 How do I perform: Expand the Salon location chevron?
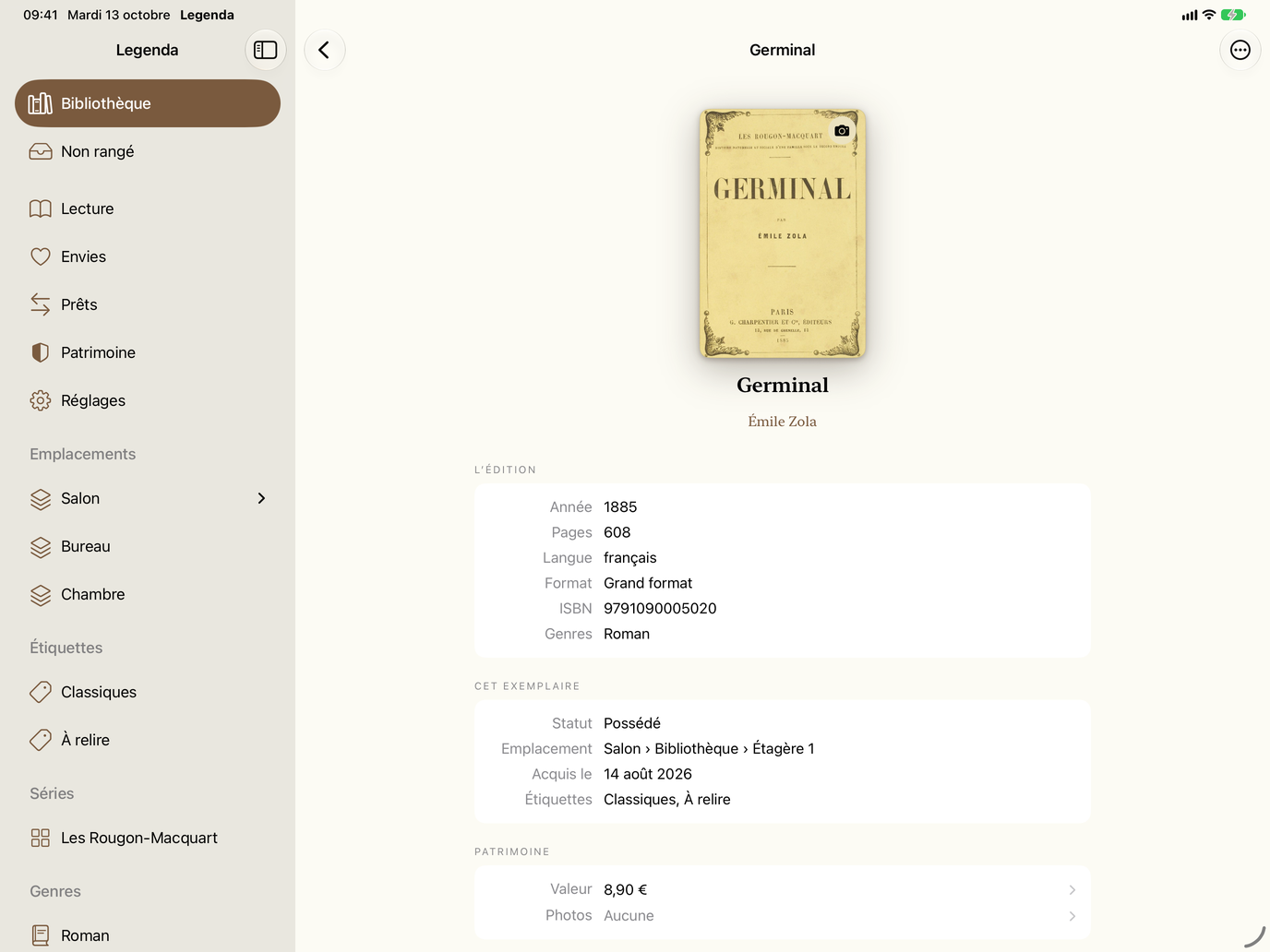pos(261,498)
